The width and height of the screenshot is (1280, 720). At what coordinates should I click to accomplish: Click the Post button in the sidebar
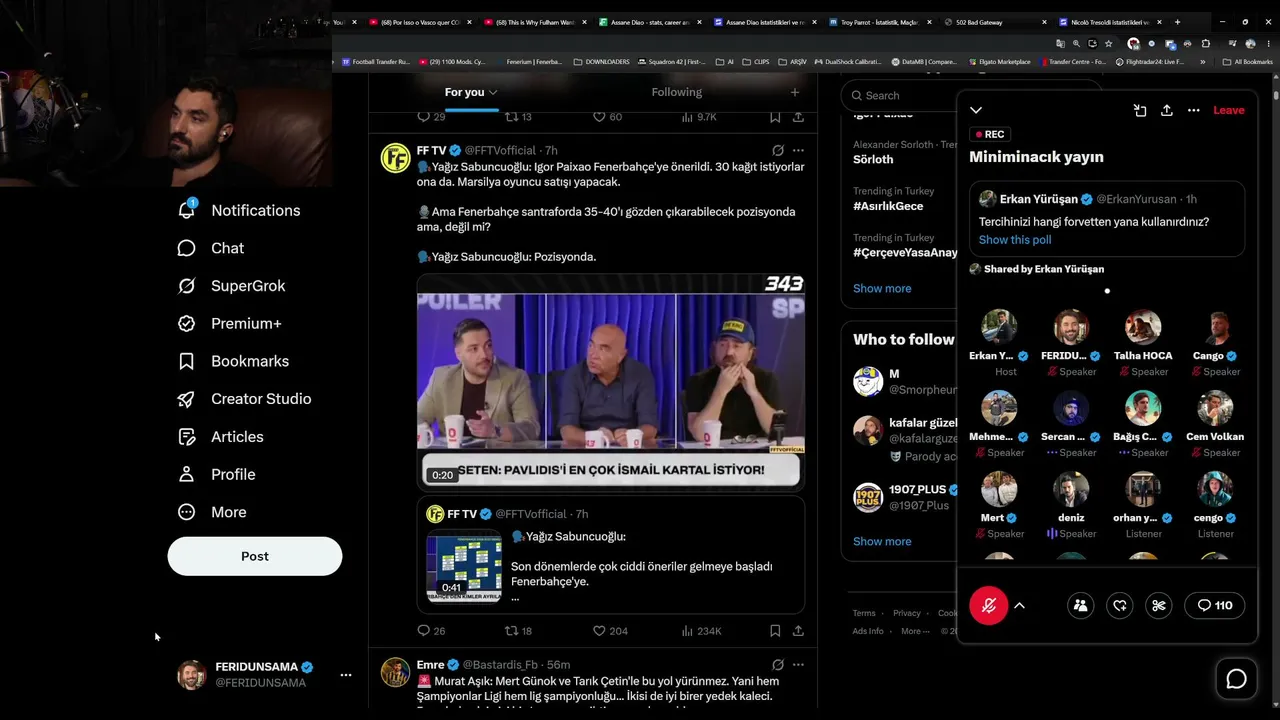coord(255,556)
